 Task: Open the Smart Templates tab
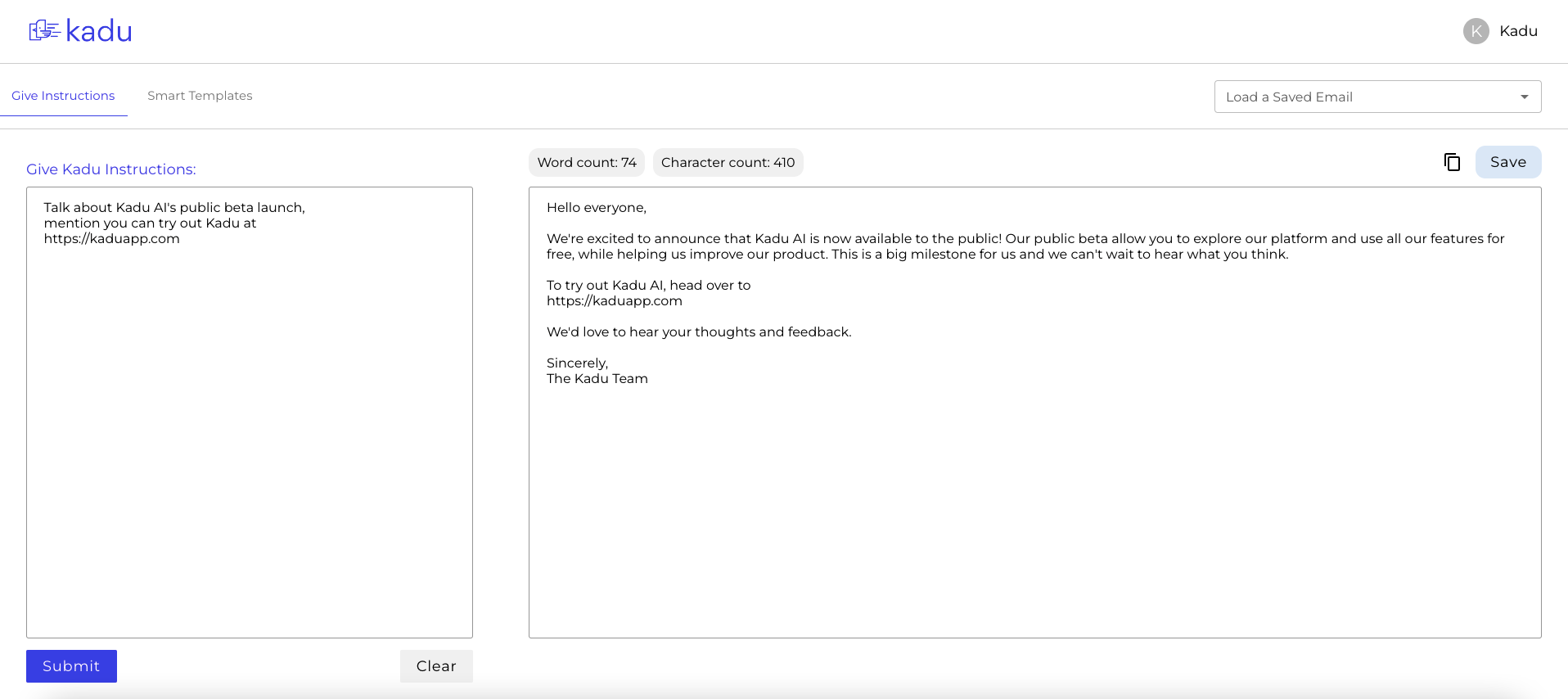point(200,96)
